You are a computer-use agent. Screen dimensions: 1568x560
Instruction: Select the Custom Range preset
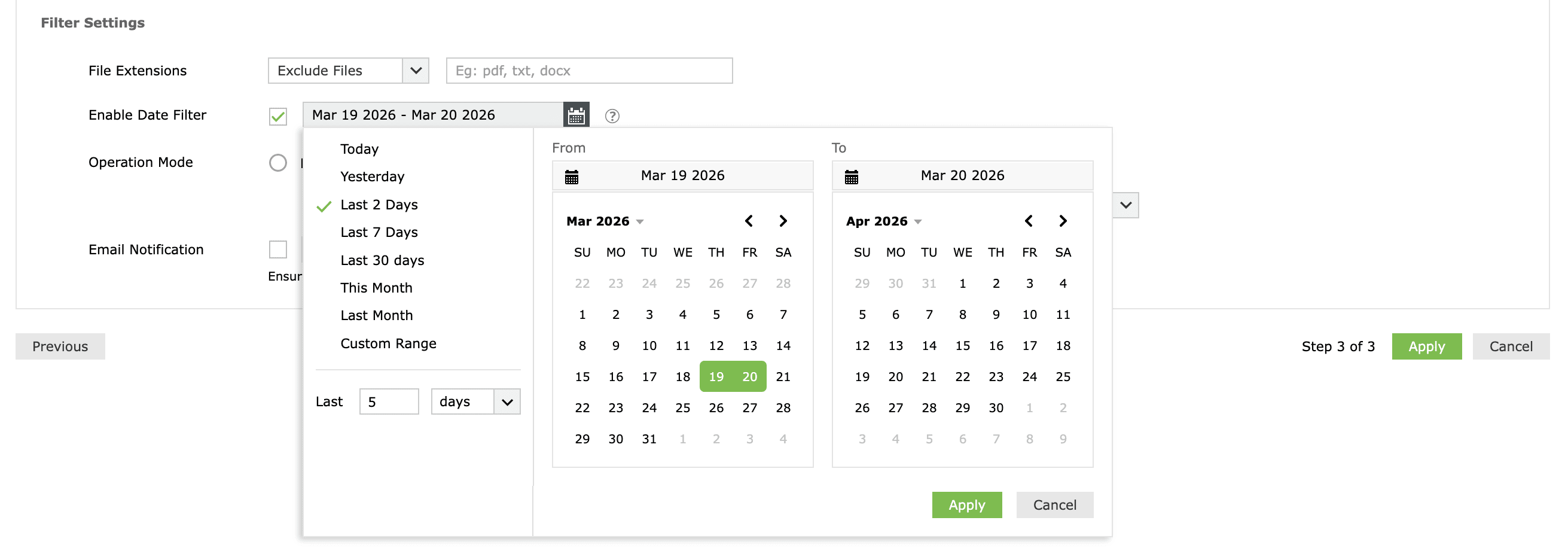coord(388,343)
